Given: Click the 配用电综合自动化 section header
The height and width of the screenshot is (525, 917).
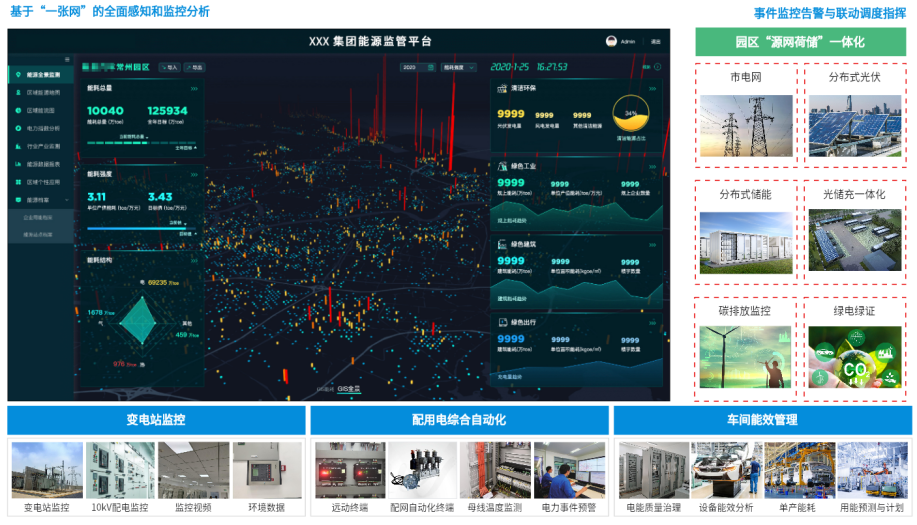Looking at the screenshot, I should pyautogui.click(x=459, y=420).
